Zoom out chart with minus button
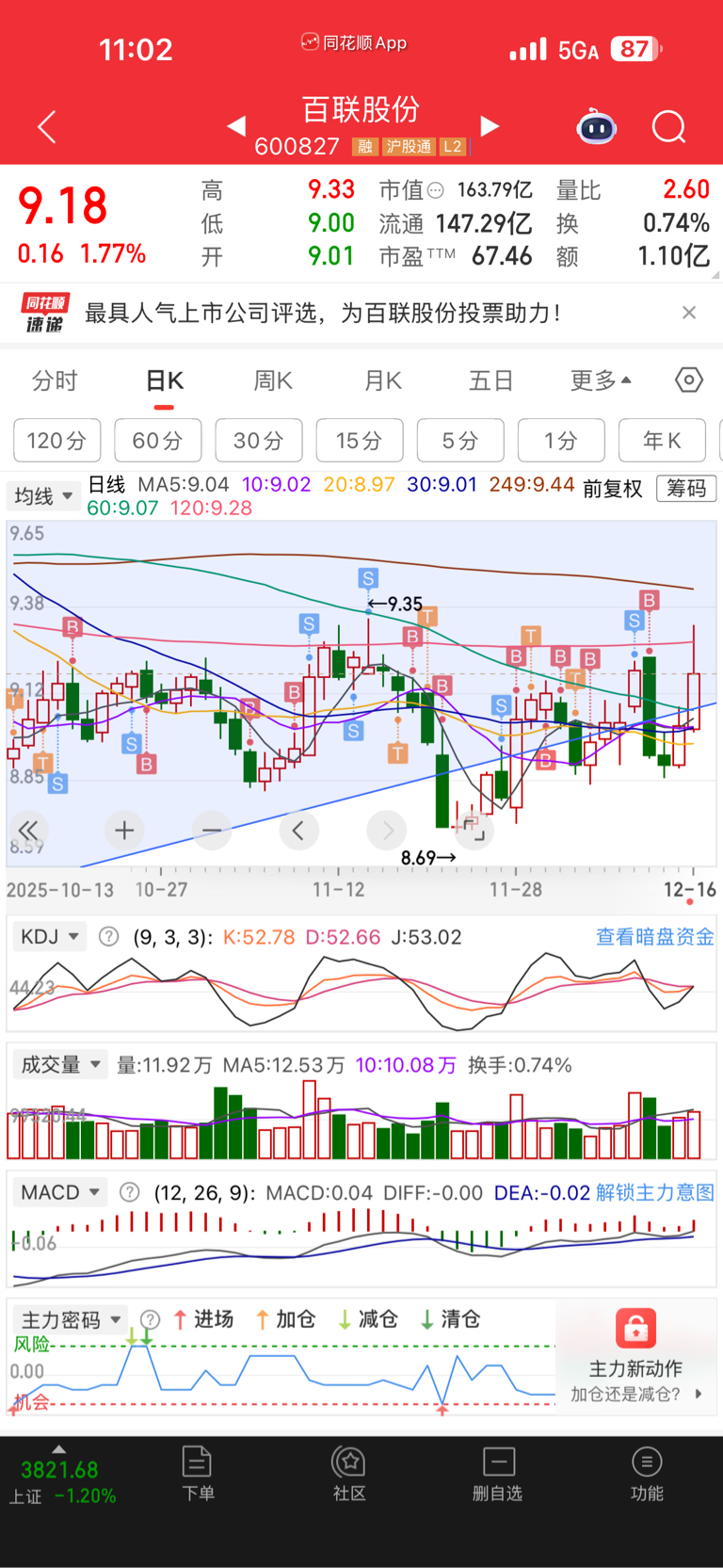Image resolution: width=723 pixels, height=1568 pixels. pos(212,831)
